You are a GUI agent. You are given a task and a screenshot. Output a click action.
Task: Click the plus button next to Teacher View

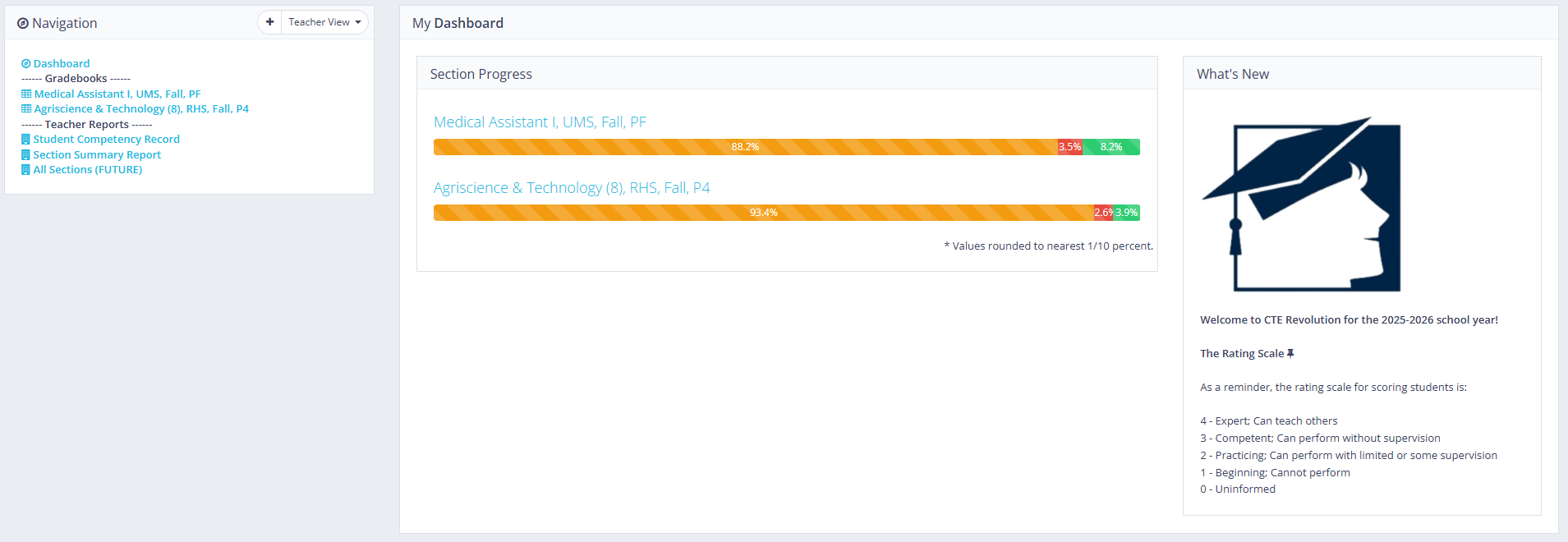[x=269, y=22]
